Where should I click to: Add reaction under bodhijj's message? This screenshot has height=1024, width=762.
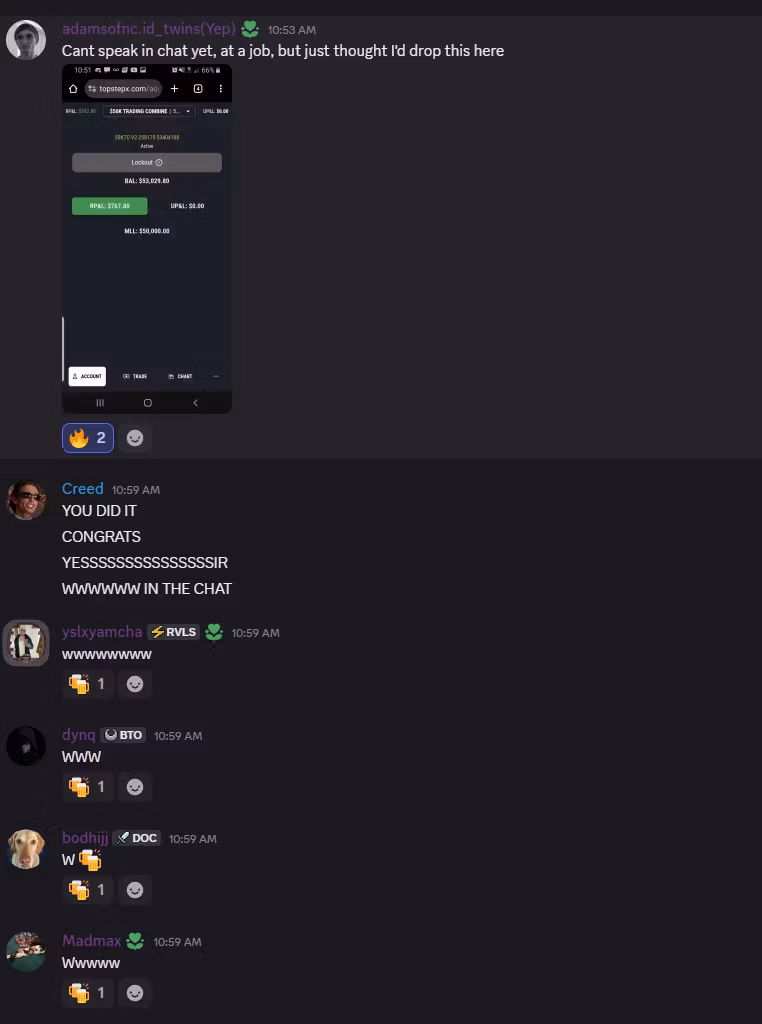tap(135, 889)
